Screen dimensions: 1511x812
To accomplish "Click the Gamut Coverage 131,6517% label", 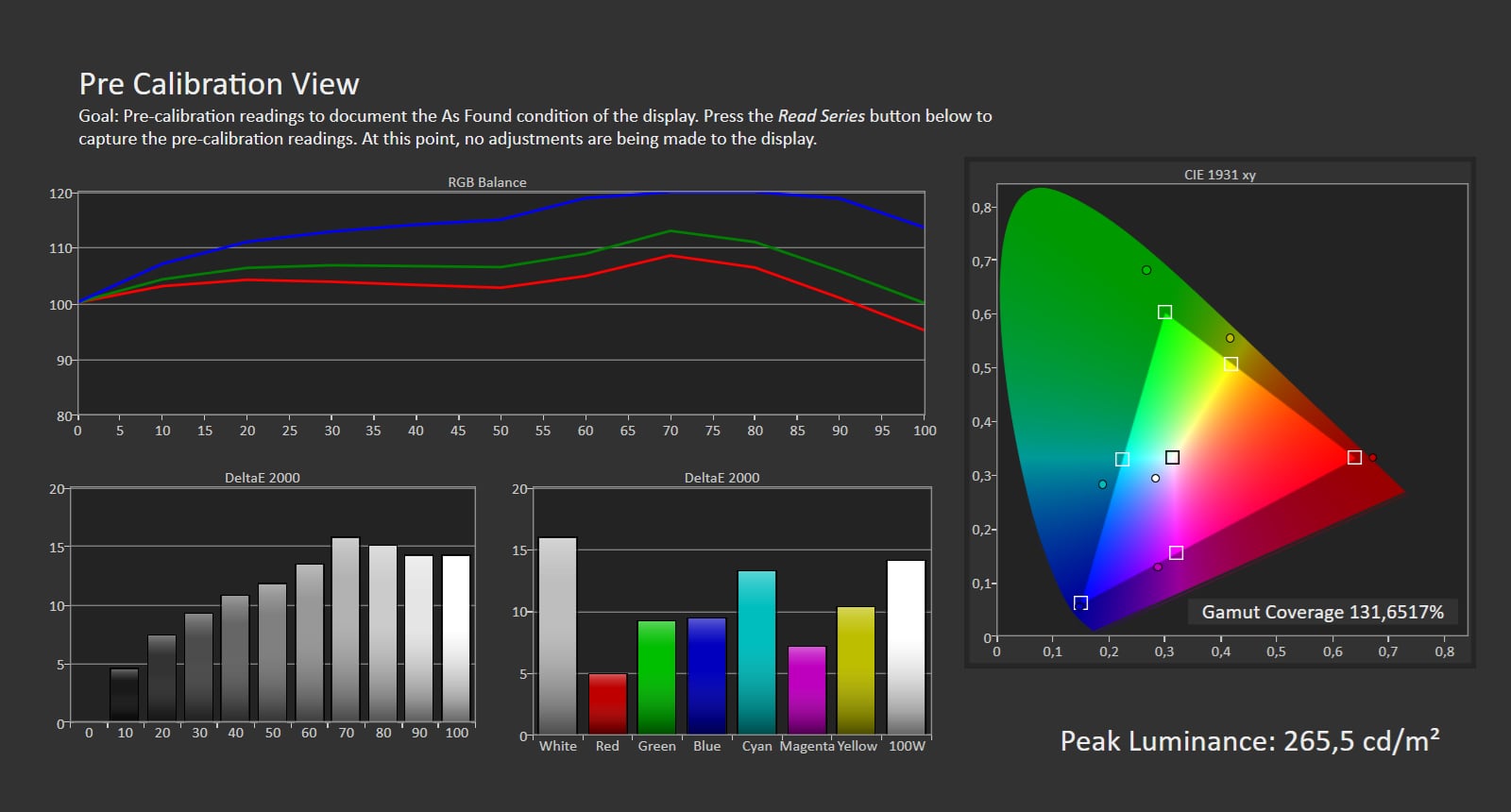I will [1322, 612].
